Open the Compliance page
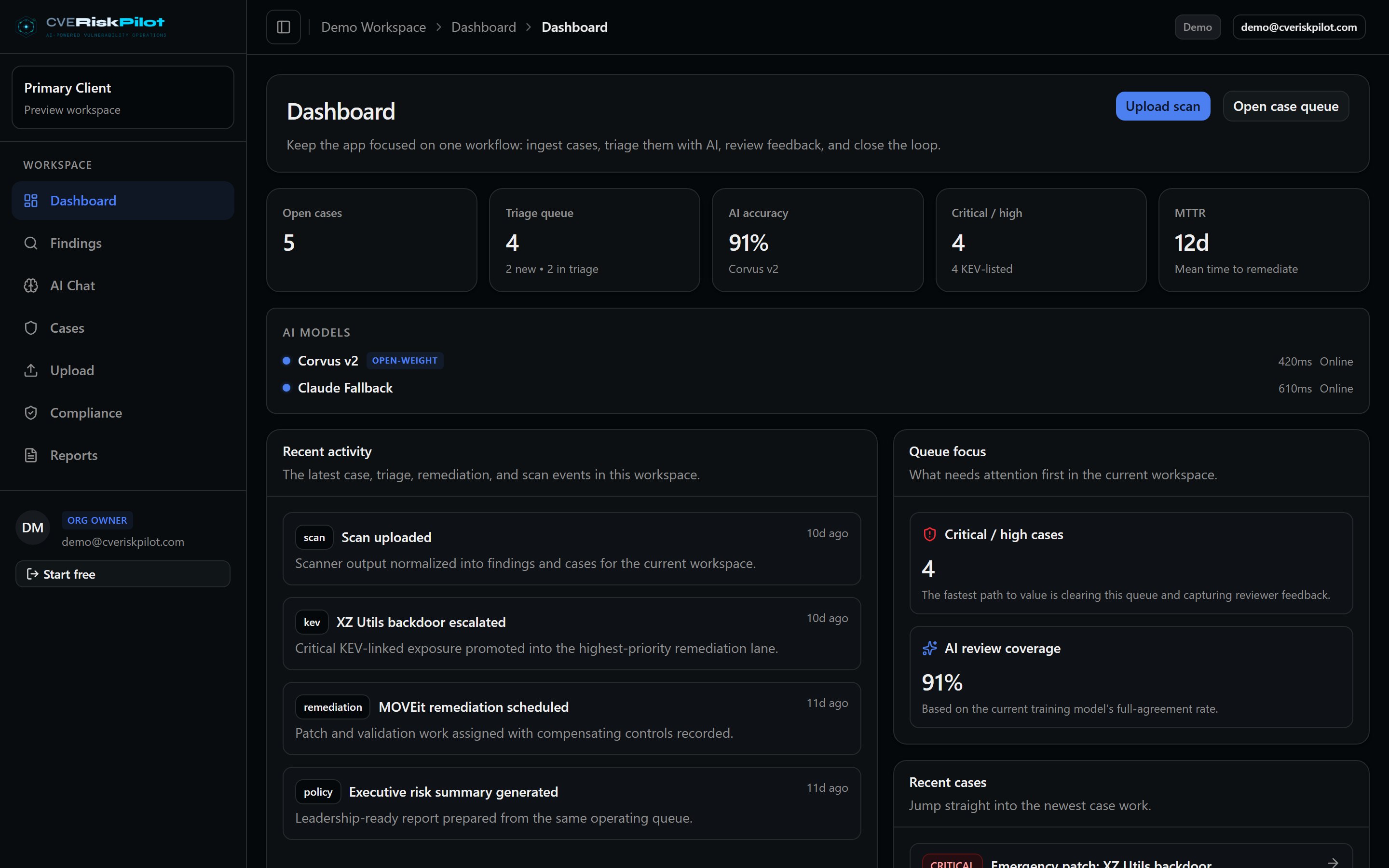Image resolution: width=1389 pixels, height=868 pixels. pyautogui.click(x=123, y=413)
